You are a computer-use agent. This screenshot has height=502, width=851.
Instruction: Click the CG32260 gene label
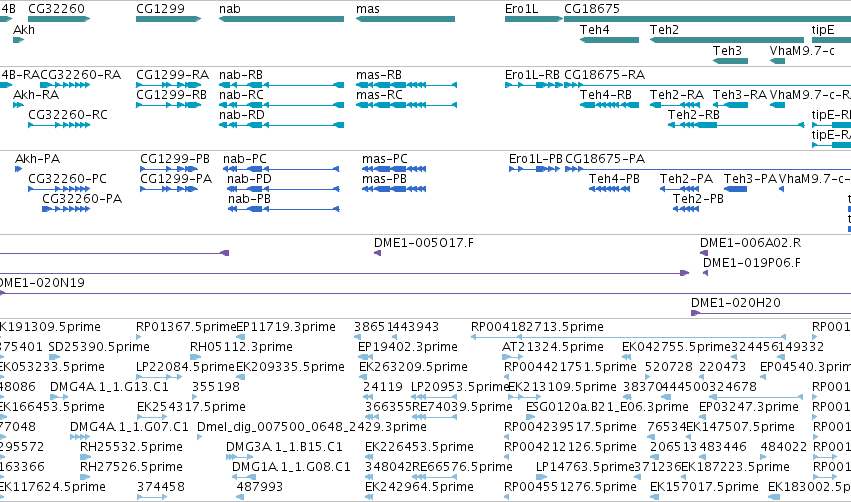click(56, 9)
